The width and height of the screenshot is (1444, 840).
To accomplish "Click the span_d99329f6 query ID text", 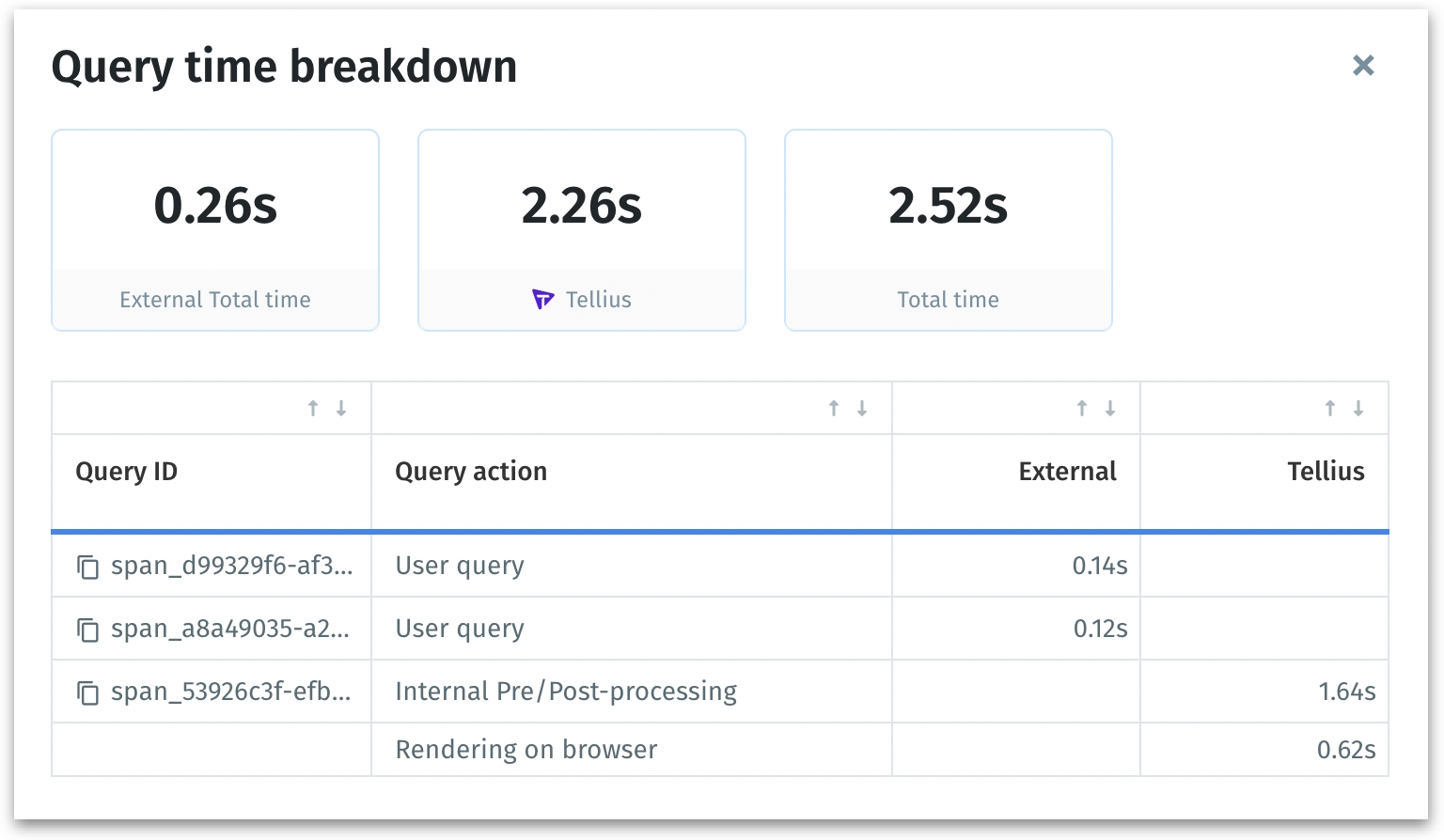I will [232, 566].
